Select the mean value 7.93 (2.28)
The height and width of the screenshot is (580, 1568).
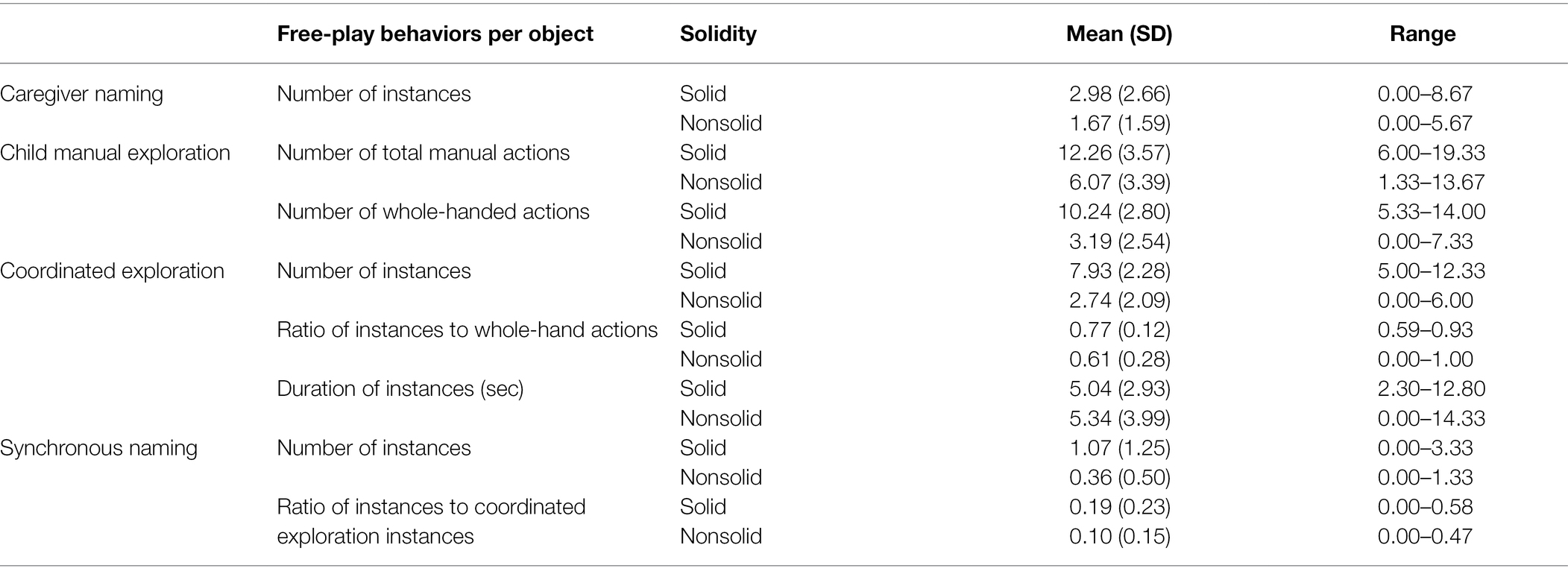1120,271
